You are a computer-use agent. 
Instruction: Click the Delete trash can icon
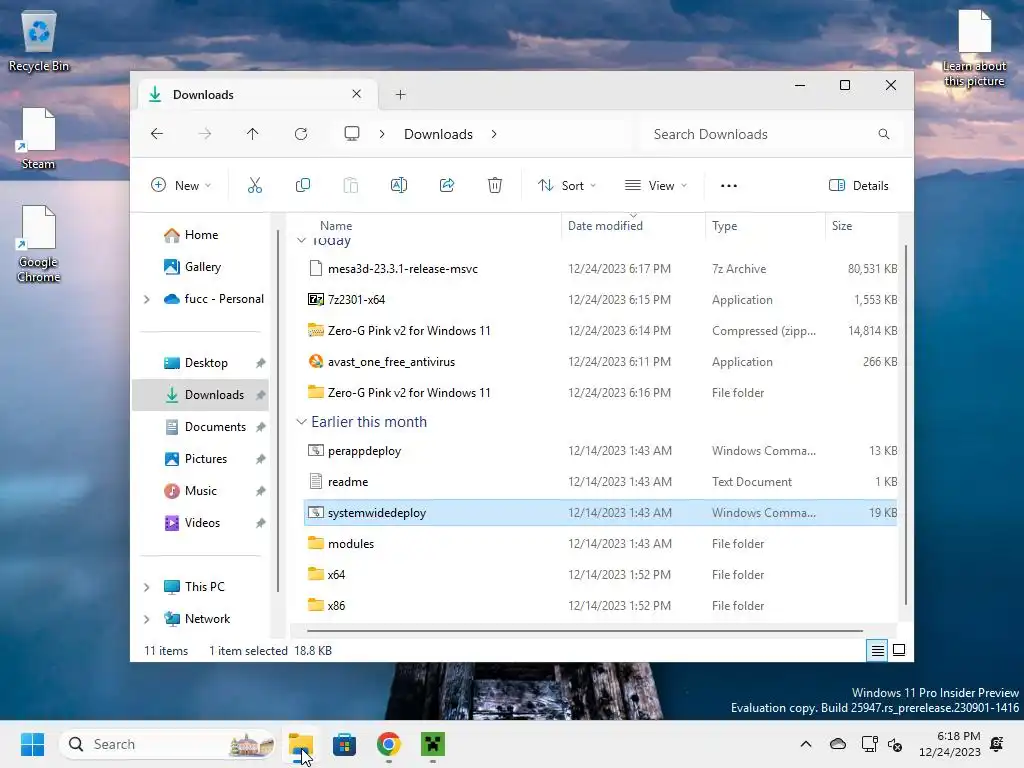495,185
